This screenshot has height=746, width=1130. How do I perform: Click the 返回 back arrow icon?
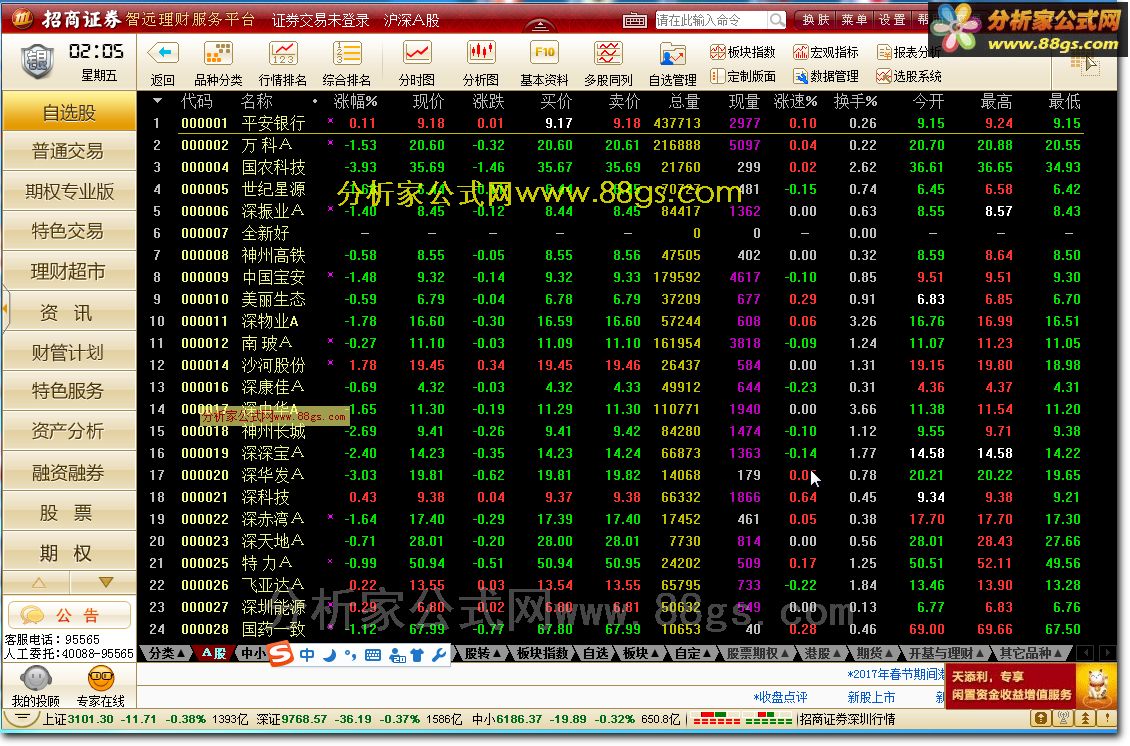[163, 53]
